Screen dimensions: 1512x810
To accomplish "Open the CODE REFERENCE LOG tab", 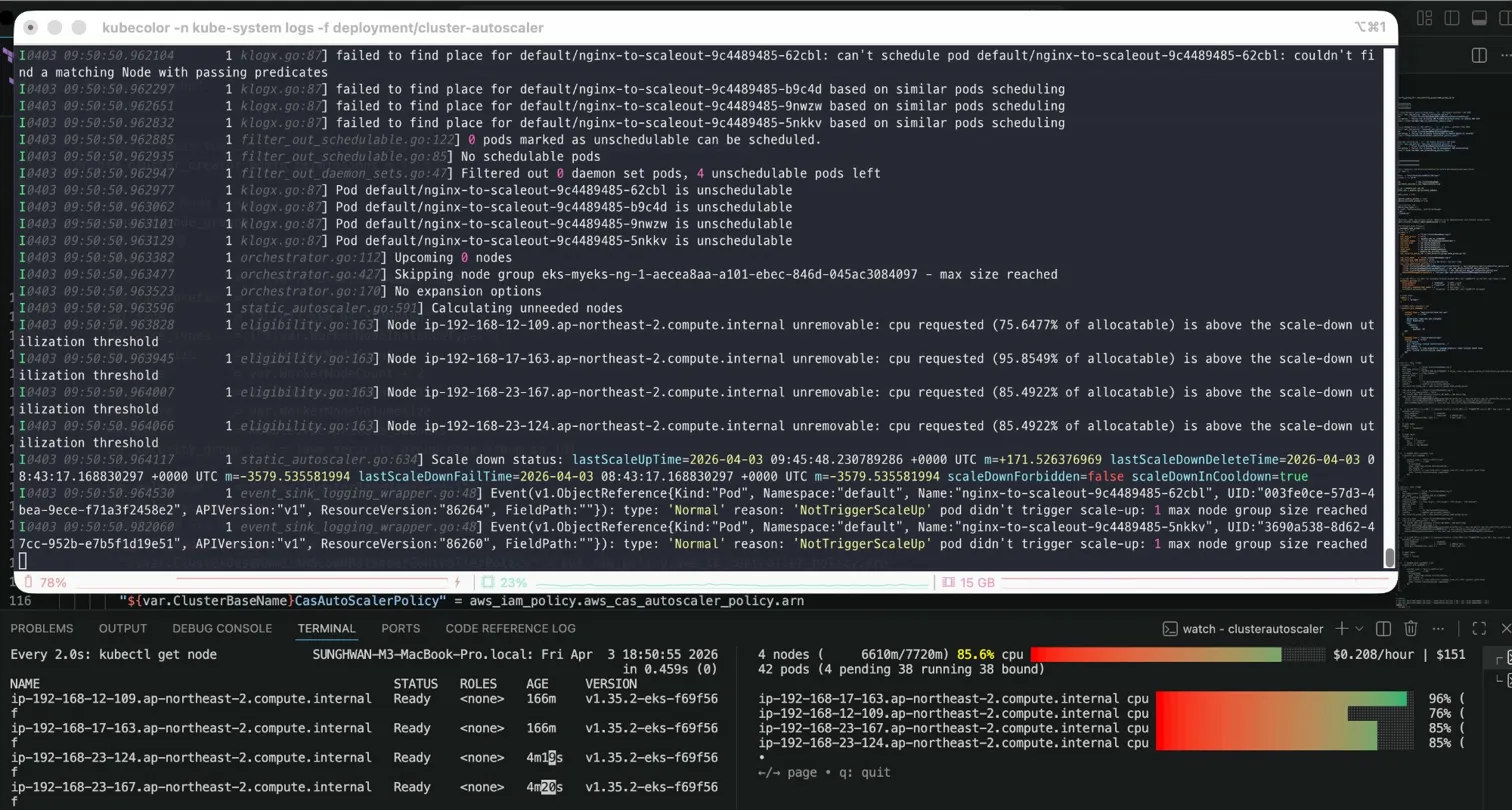I will (x=510, y=629).
